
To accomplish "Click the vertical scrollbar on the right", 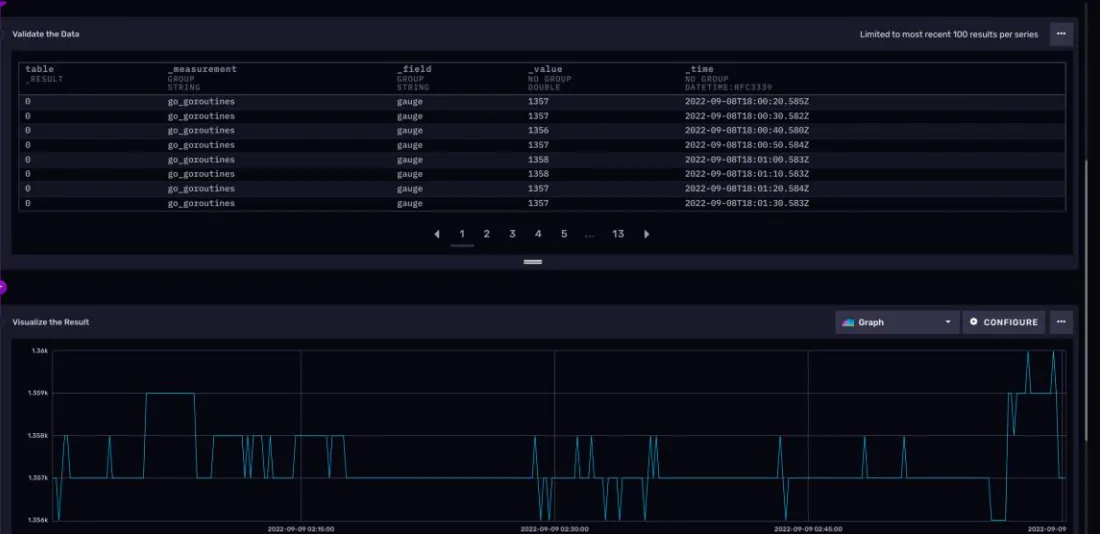I will [x=1087, y=300].
